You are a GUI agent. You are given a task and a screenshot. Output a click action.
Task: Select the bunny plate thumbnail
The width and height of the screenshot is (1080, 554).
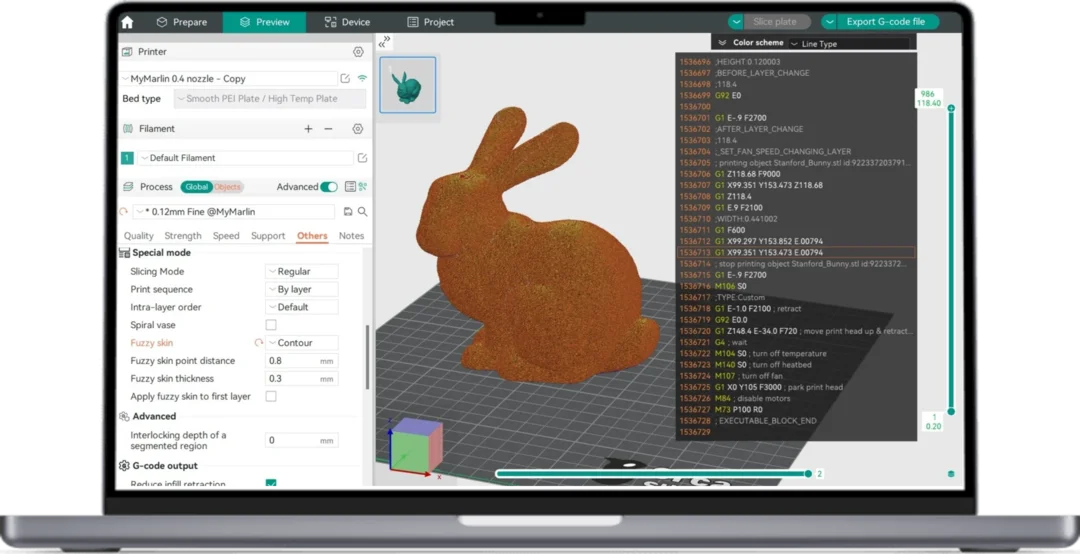[x=408, y=85]
